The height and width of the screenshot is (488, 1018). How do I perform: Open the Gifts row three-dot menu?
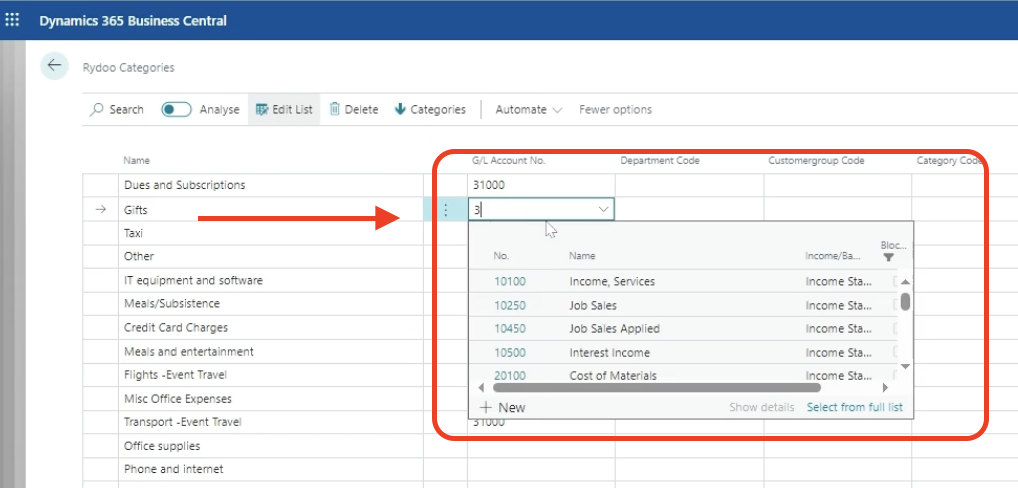(445, 210)
